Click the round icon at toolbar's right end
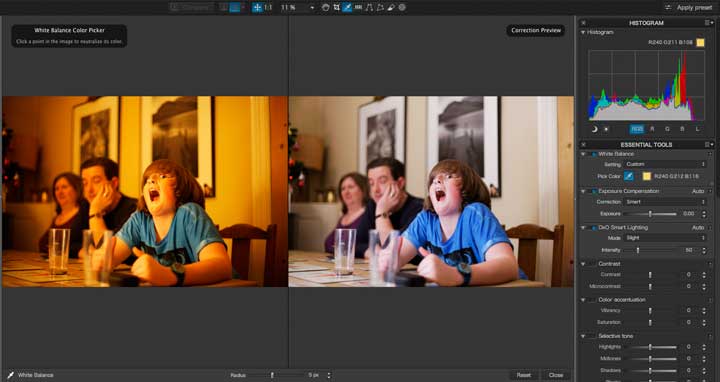Image resolution: width=720 pixels, height=382 pixels. click(x=402, y=7)
